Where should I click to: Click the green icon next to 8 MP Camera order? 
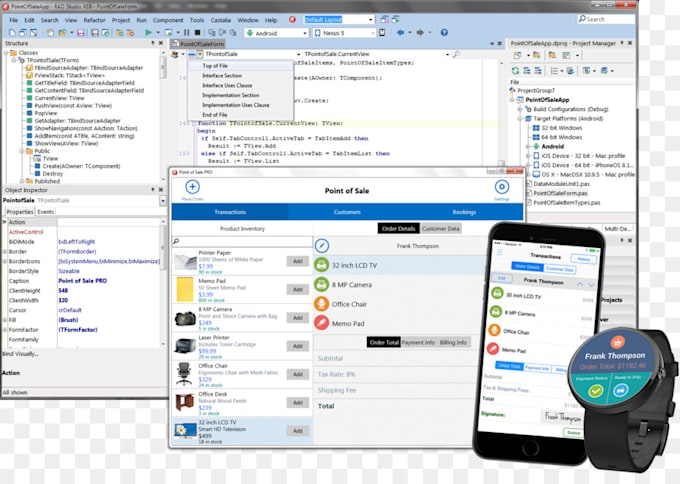[x=321, y=285]
